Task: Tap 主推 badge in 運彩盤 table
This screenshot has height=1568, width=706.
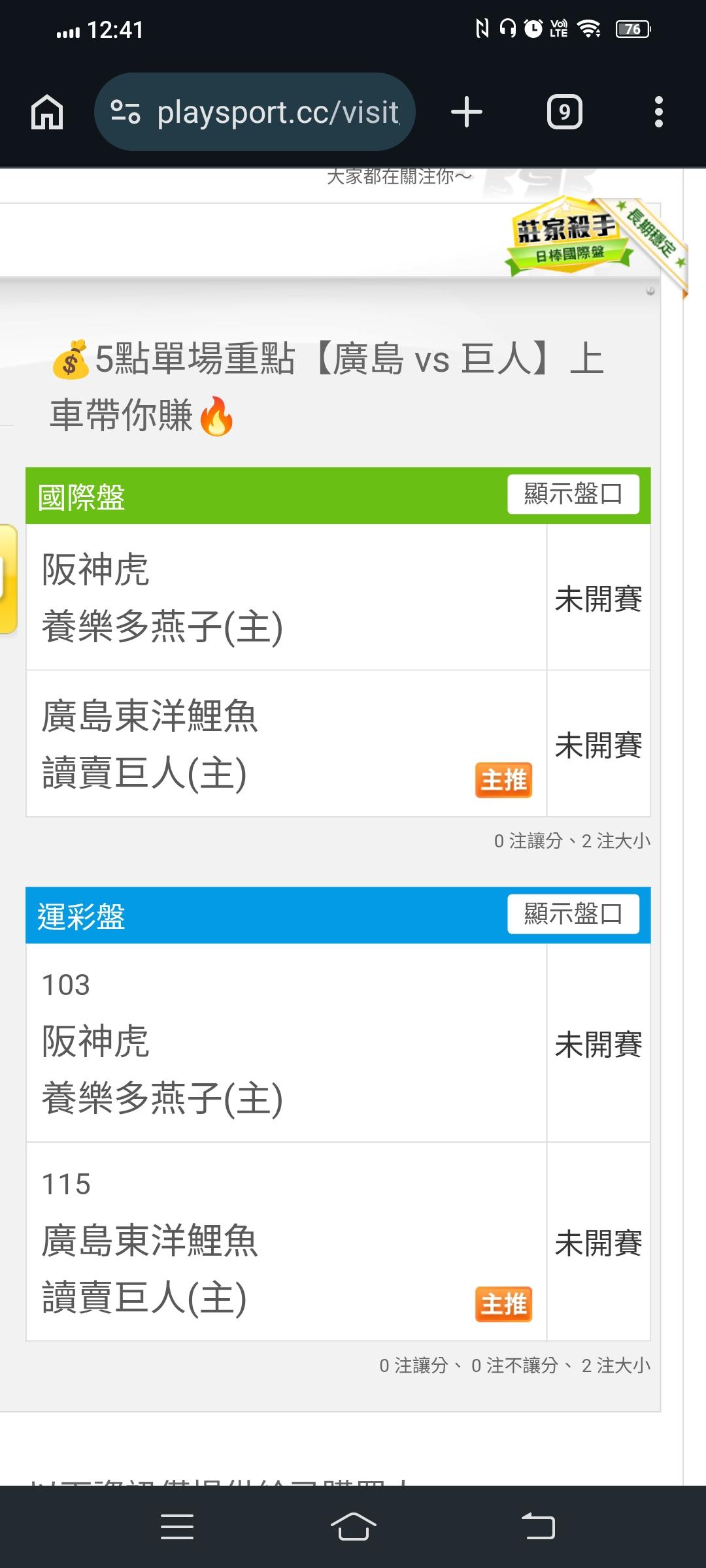Action: pyautogui.click(x=503, y=1304)
